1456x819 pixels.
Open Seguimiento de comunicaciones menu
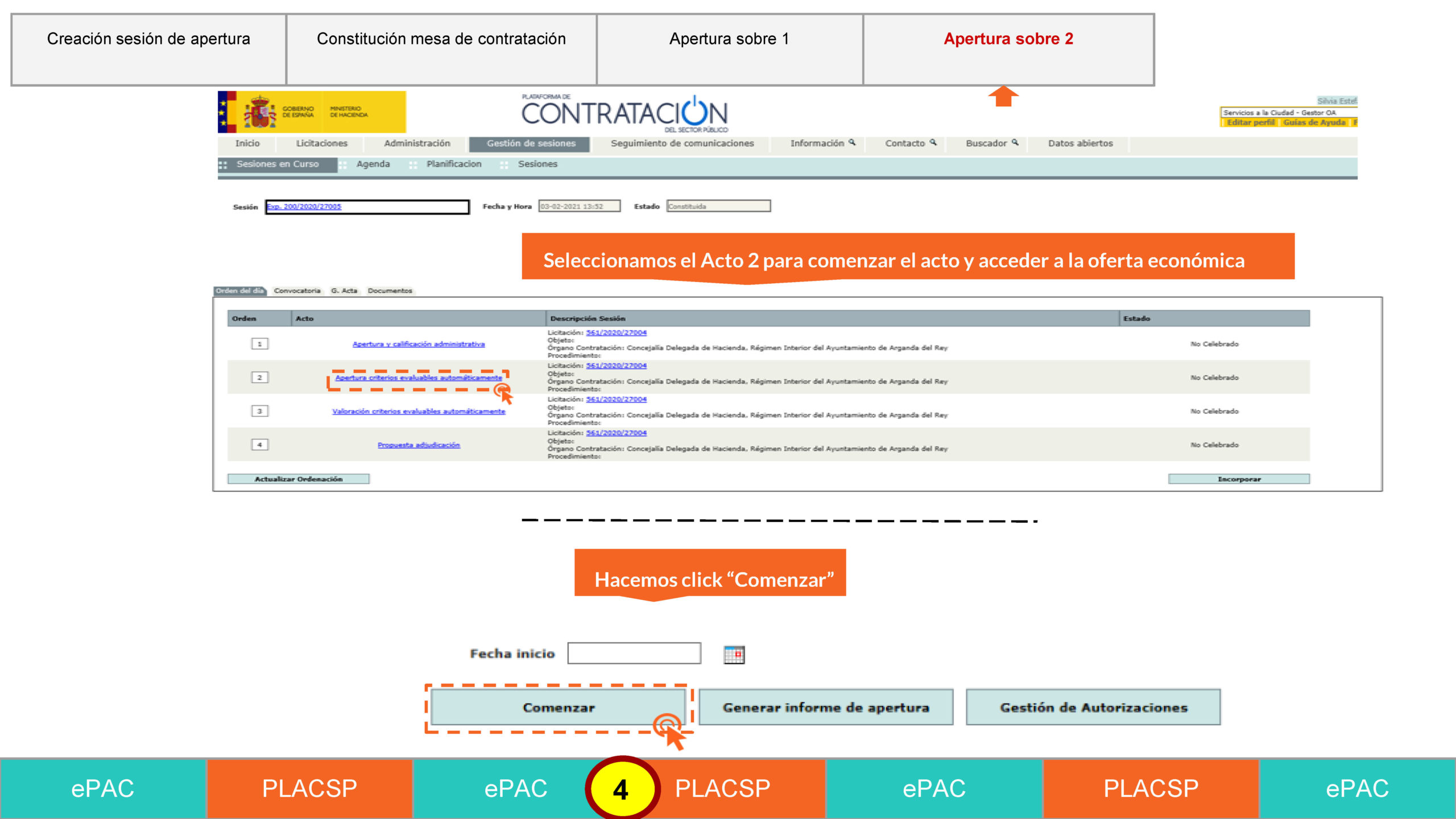pos(682,143)
